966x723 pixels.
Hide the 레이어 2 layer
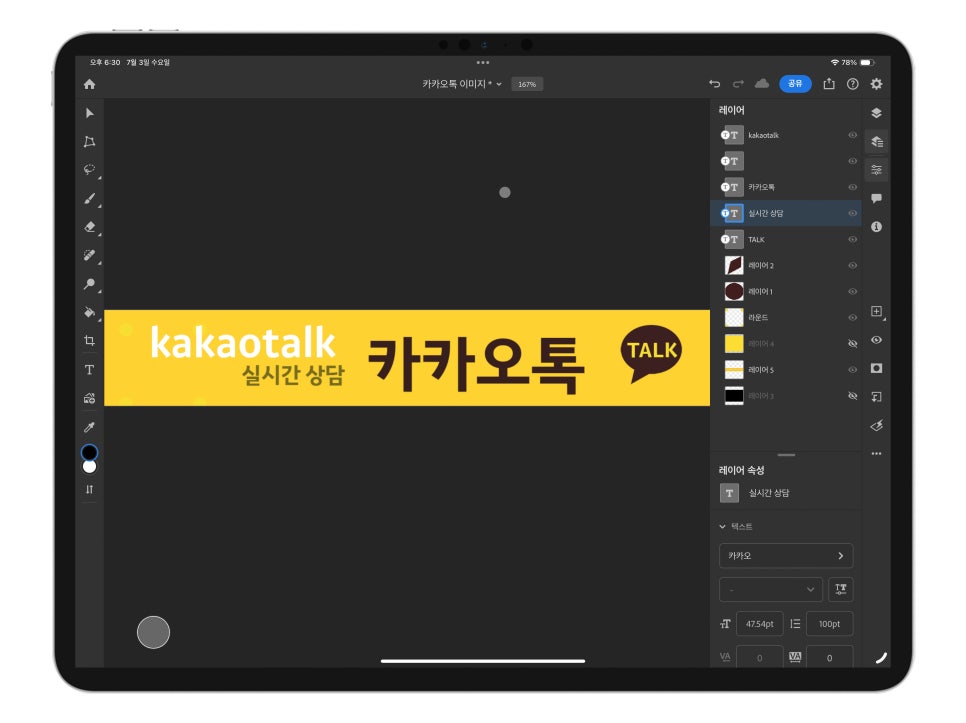pyautogui.click(x=853, y=265)
